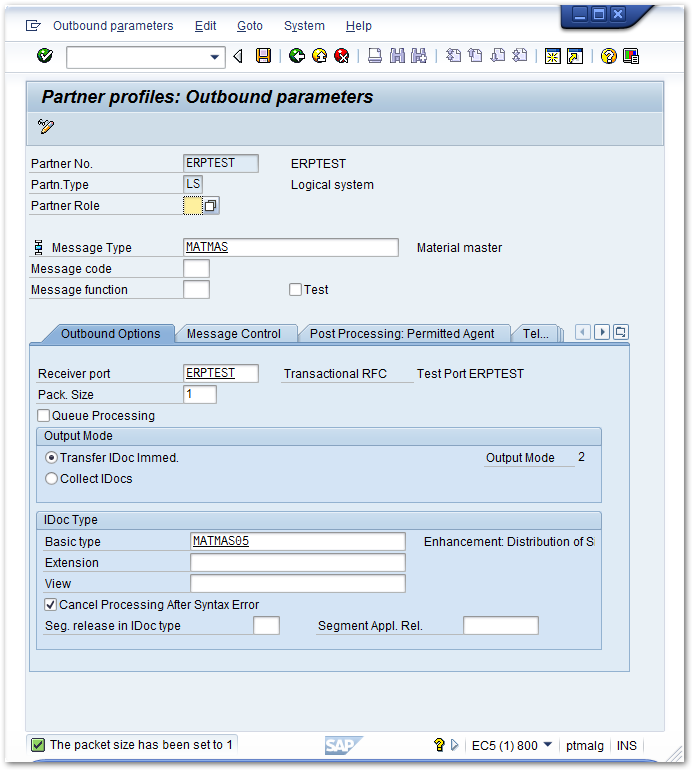Image resolution: width=693 pixels, height=771 pixels.
Task: Create new session icon
Action: (x=553, y=57)
